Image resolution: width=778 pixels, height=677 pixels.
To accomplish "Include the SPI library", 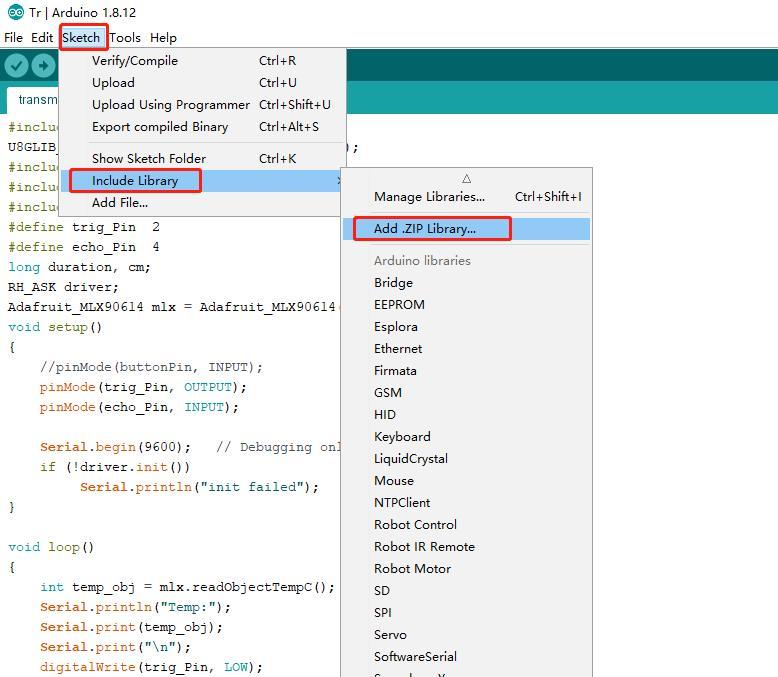I will [x=466, y=612].
